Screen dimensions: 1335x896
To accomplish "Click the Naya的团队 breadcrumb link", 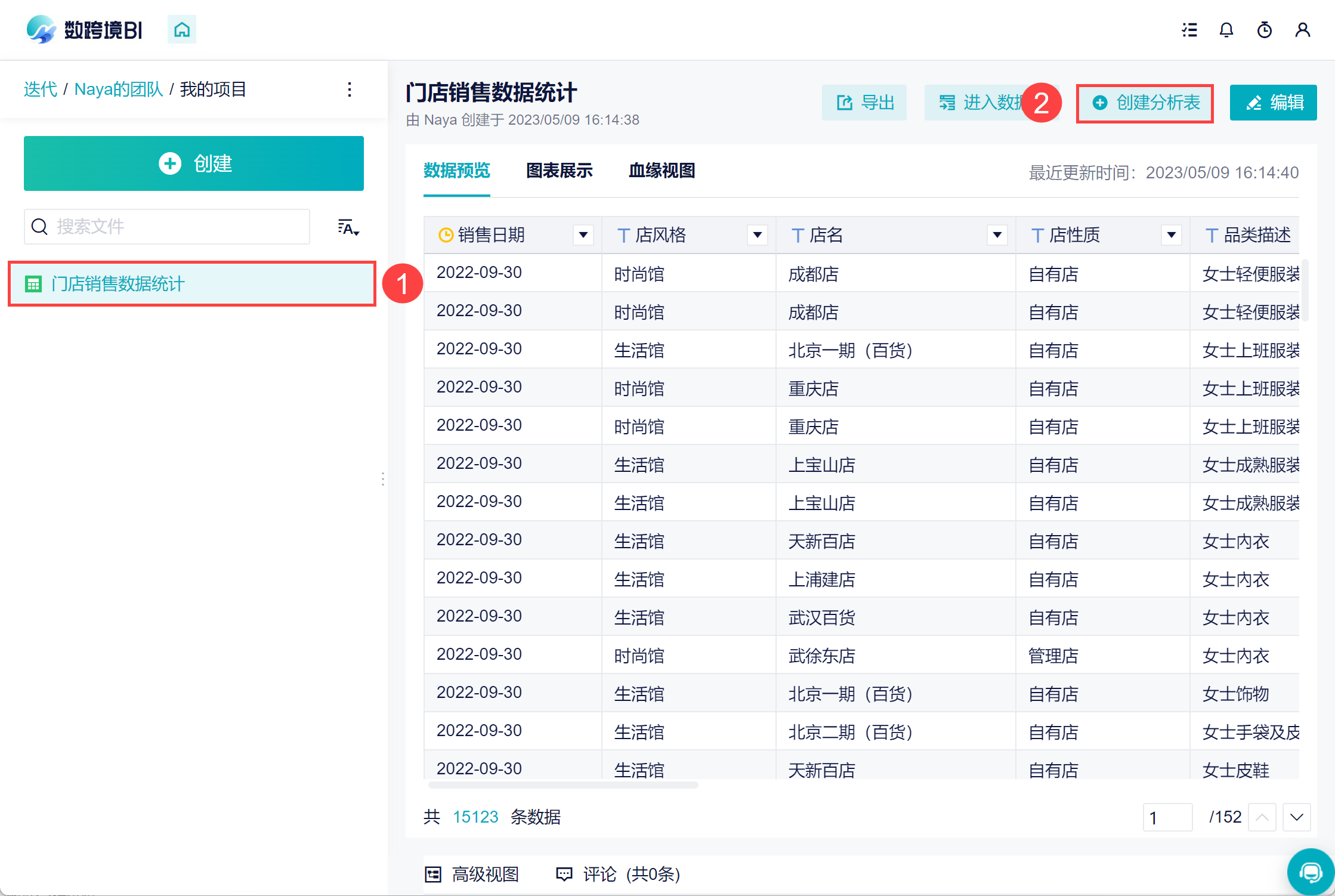I will coord(119,89).
